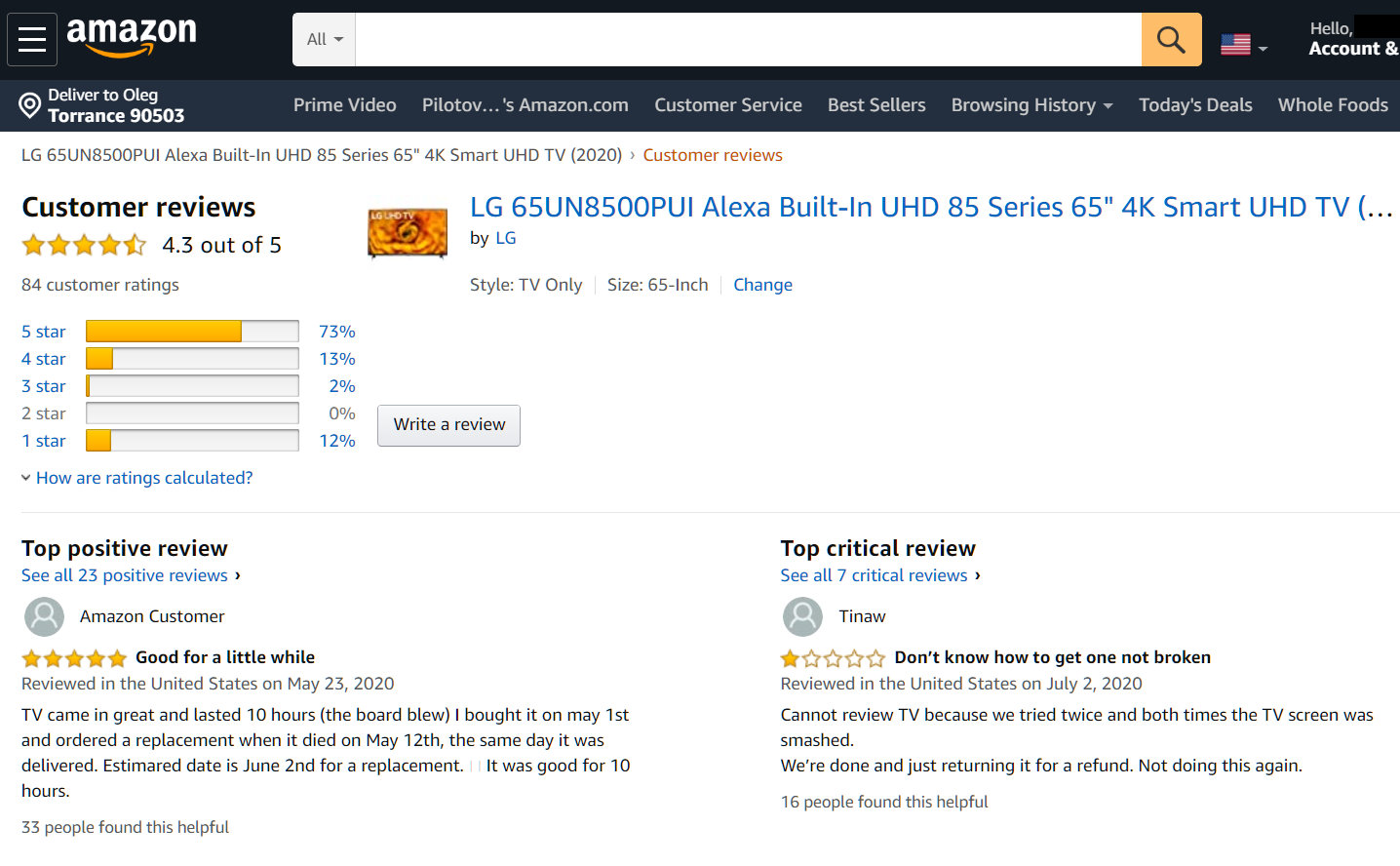Screen dimensions: 1400x866
Task: Expand How are ratings calculated
Action: [x=143, y=478]
